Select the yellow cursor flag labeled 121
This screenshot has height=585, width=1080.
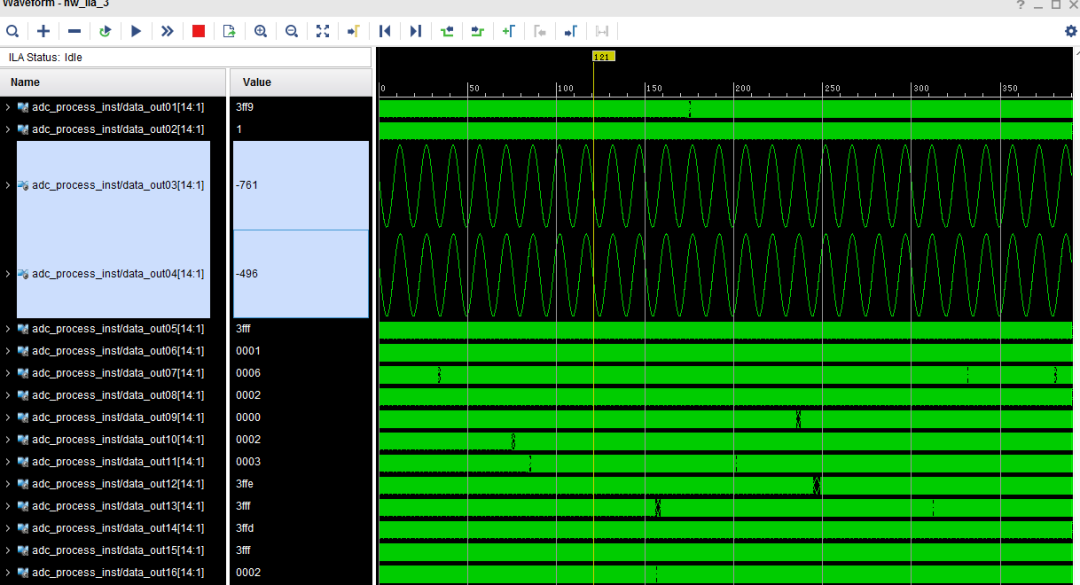click(603, 57)
